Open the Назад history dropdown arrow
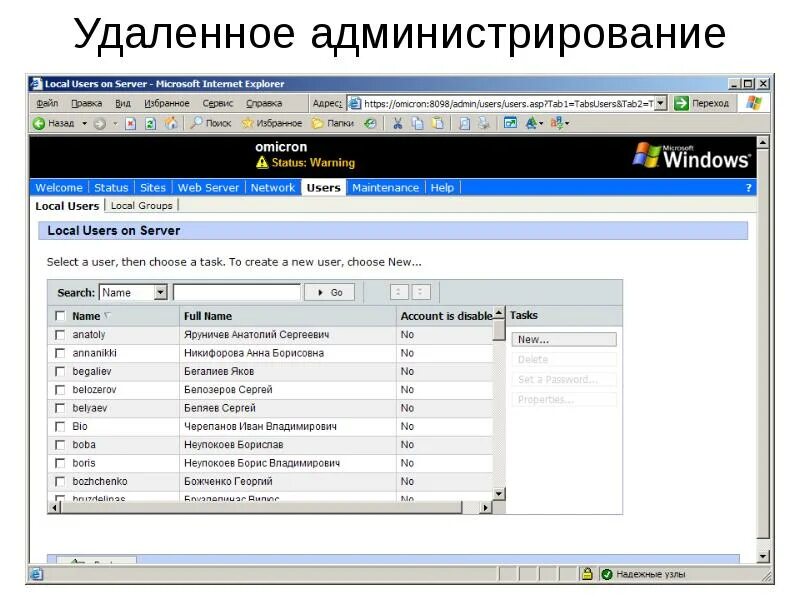The width and height of the screenshot is (800, 600). click(x=85, y=123)
